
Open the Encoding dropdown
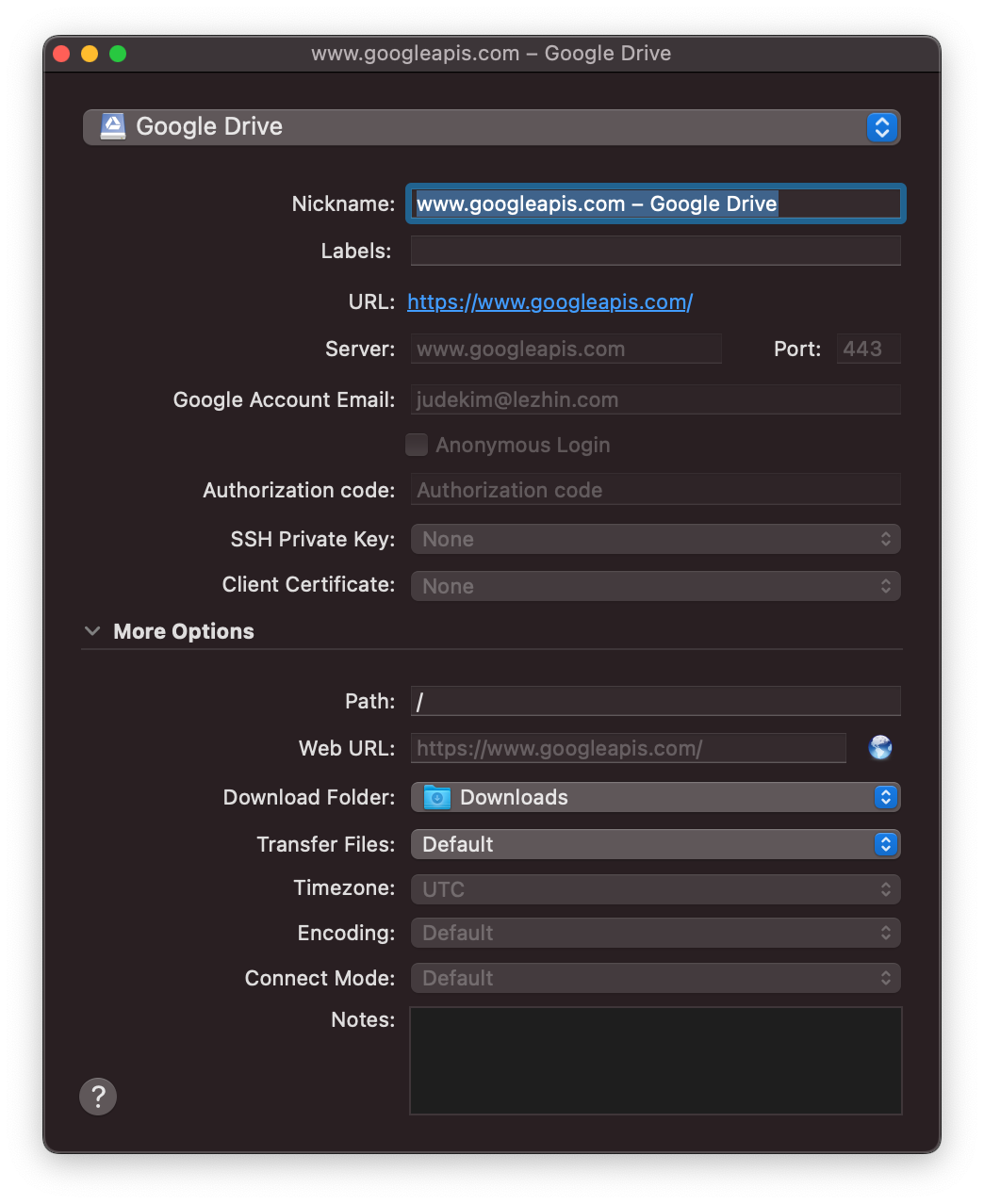(656, 933)
